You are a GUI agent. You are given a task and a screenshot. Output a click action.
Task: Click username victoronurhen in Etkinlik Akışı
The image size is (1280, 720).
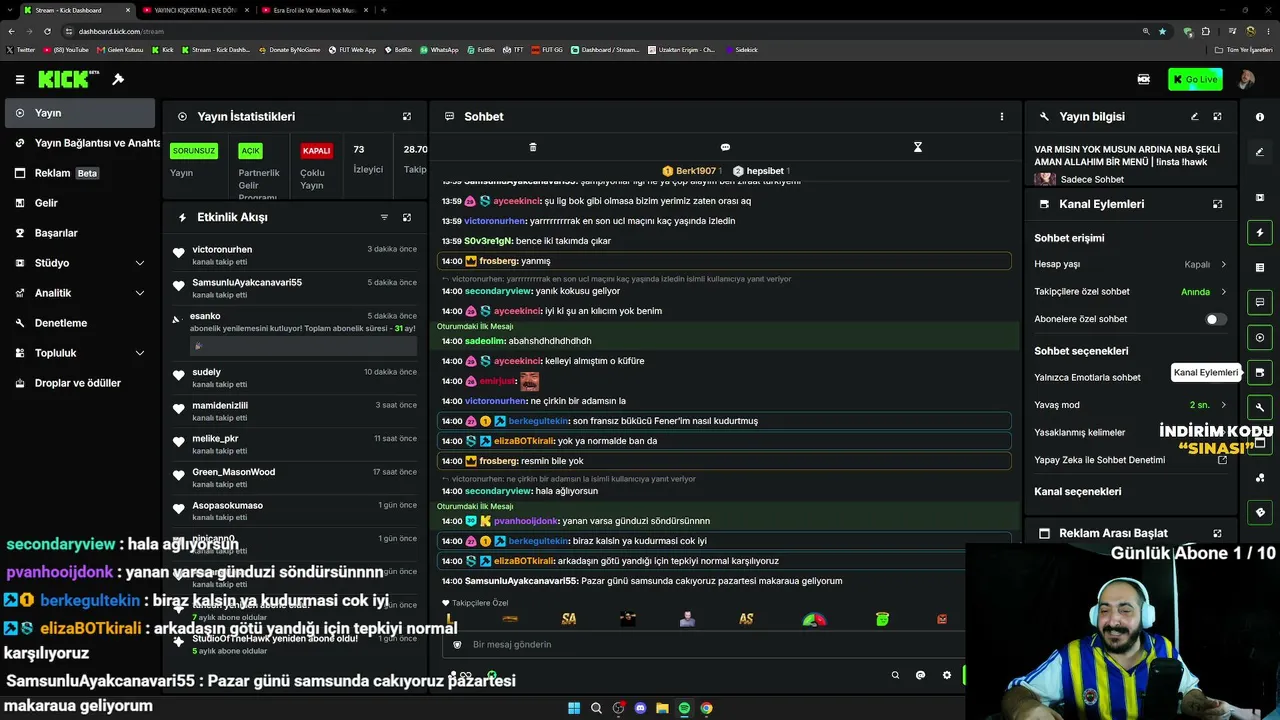(222, 249)
